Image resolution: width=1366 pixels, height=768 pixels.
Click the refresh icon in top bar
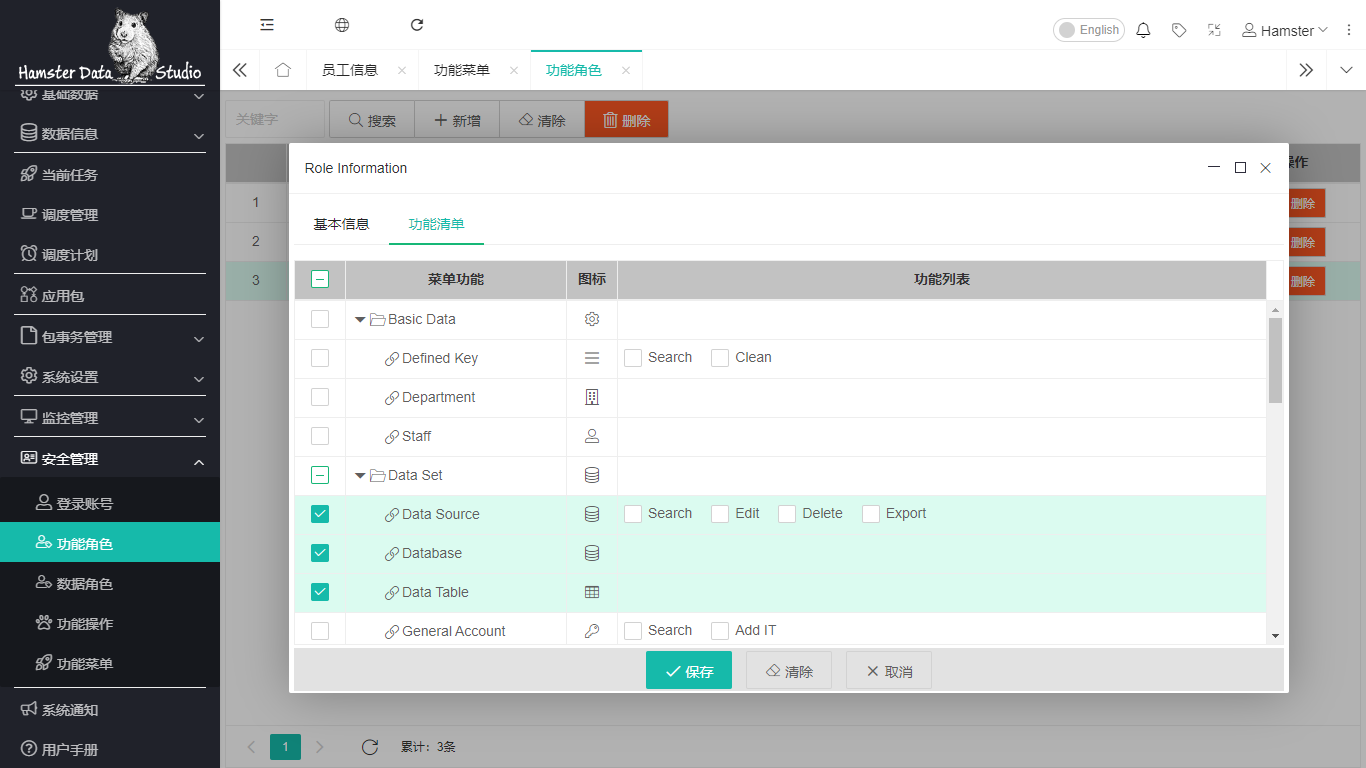click(x=417, y=25)
